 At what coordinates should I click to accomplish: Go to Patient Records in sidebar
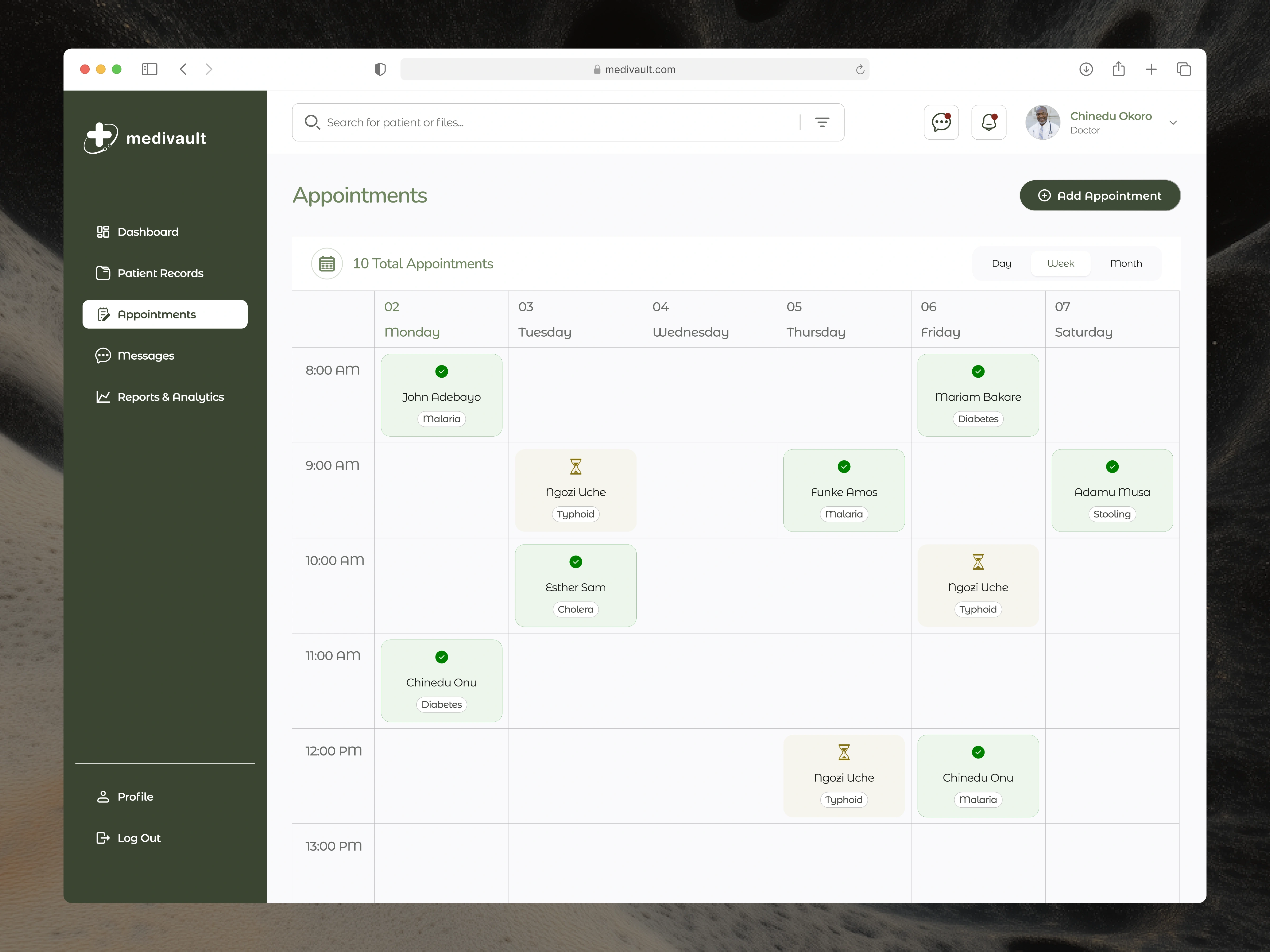coord(160,273)
